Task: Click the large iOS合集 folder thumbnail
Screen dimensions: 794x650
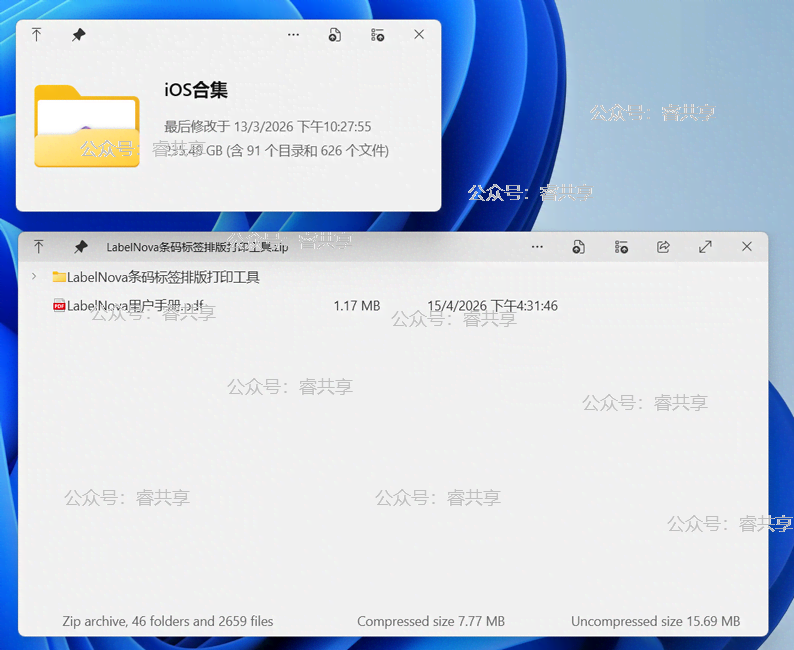Action: pyautogui.click(x=87, y=126)
